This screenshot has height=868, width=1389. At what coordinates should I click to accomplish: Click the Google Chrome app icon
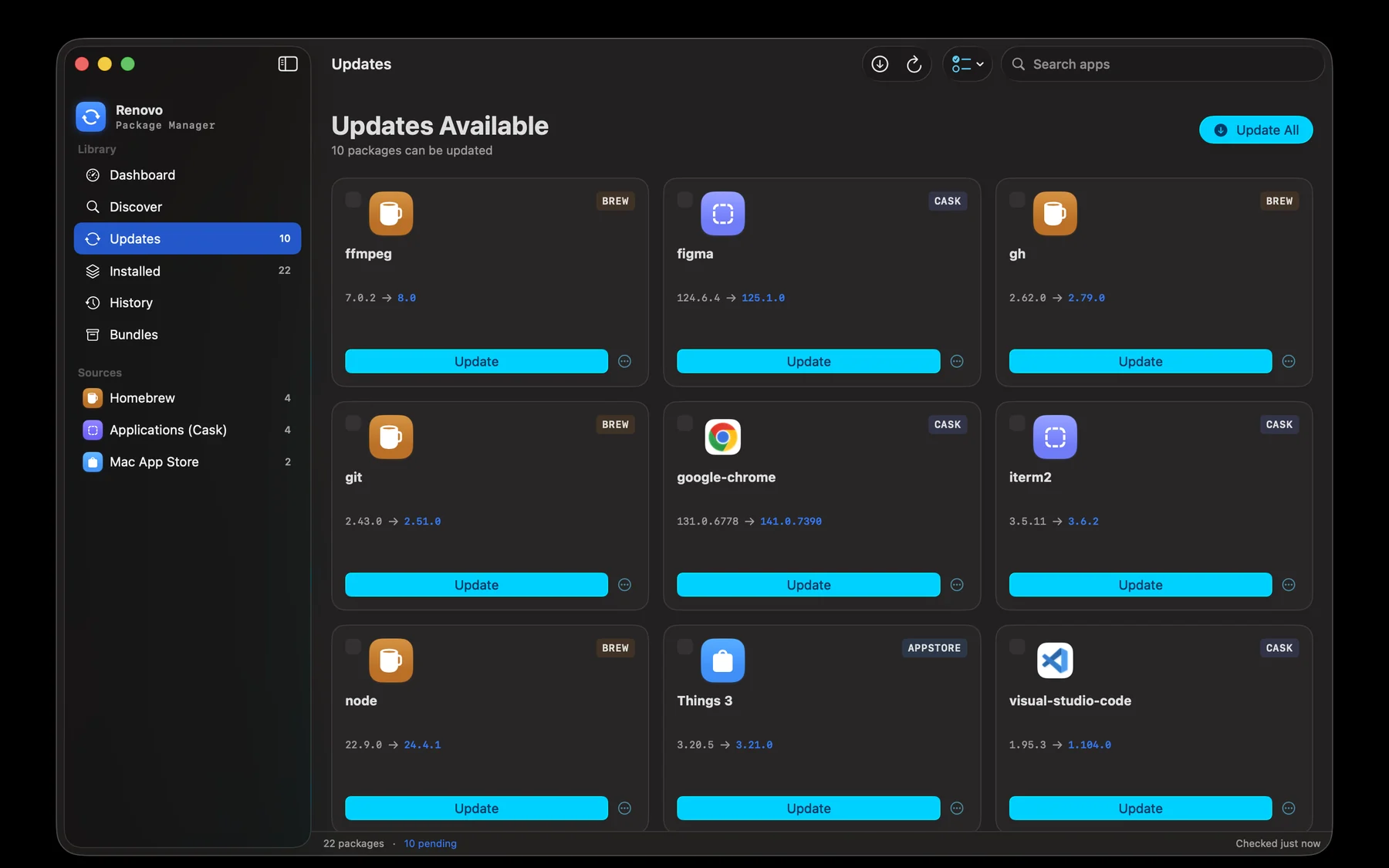tap(722, 437)
